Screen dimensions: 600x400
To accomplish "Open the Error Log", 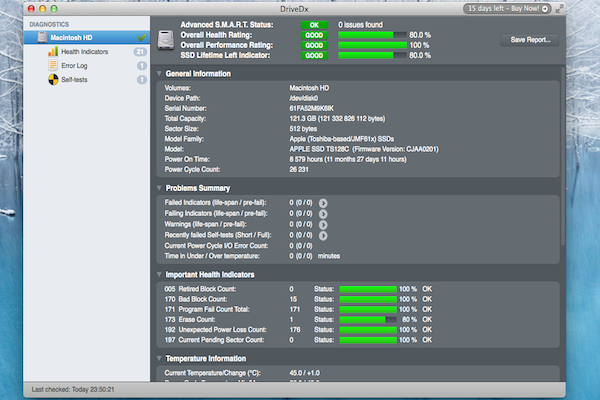I will (74, 66).
